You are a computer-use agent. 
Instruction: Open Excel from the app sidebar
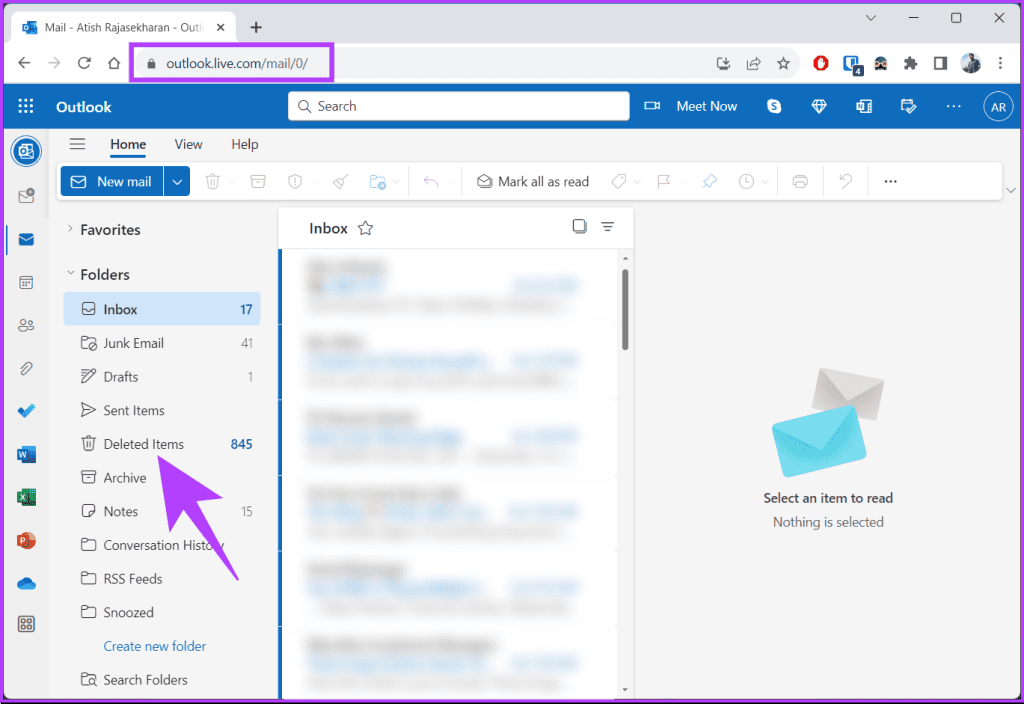(26, 496)
